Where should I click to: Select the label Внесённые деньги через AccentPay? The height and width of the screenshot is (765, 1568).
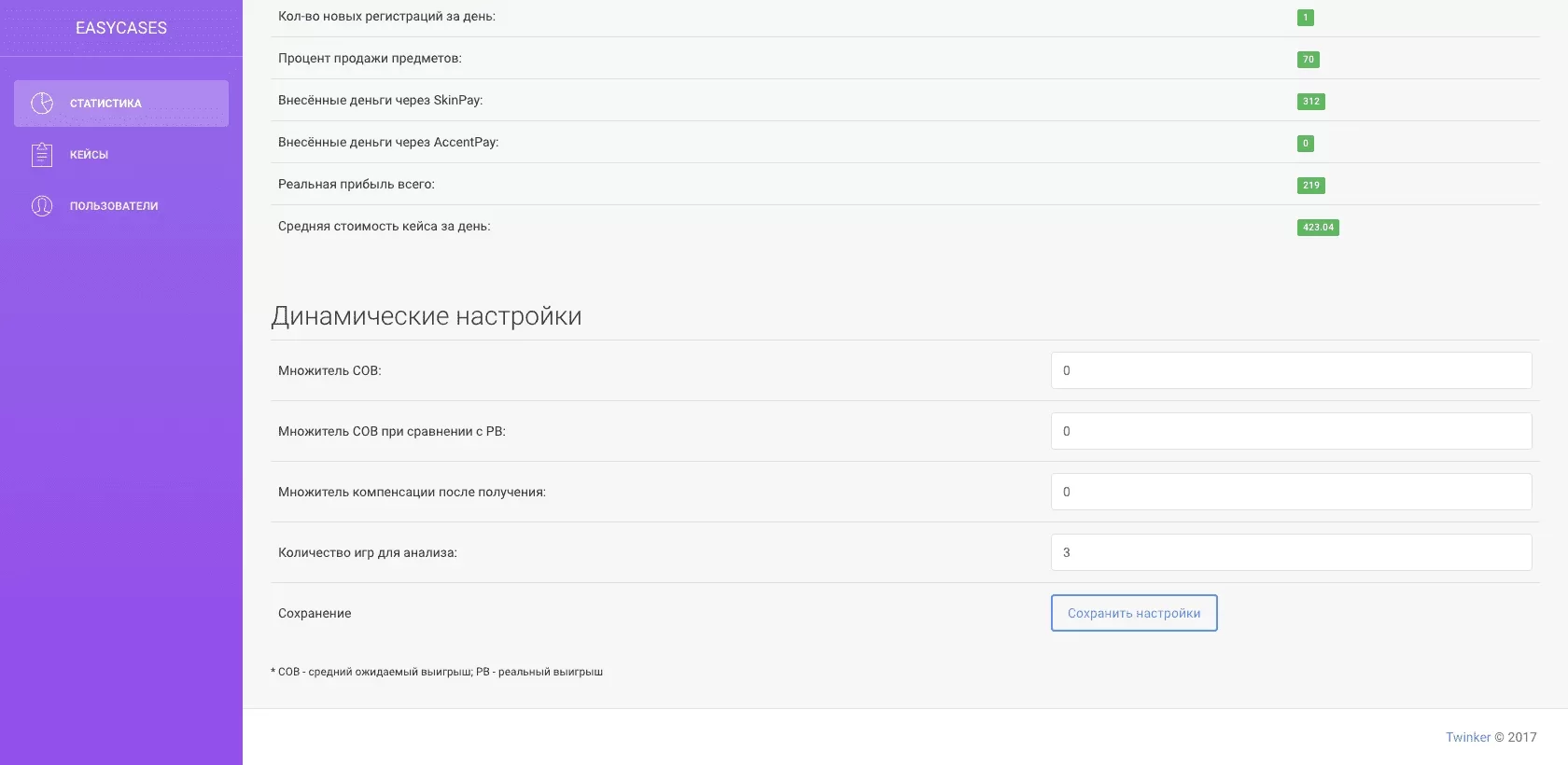388,143
